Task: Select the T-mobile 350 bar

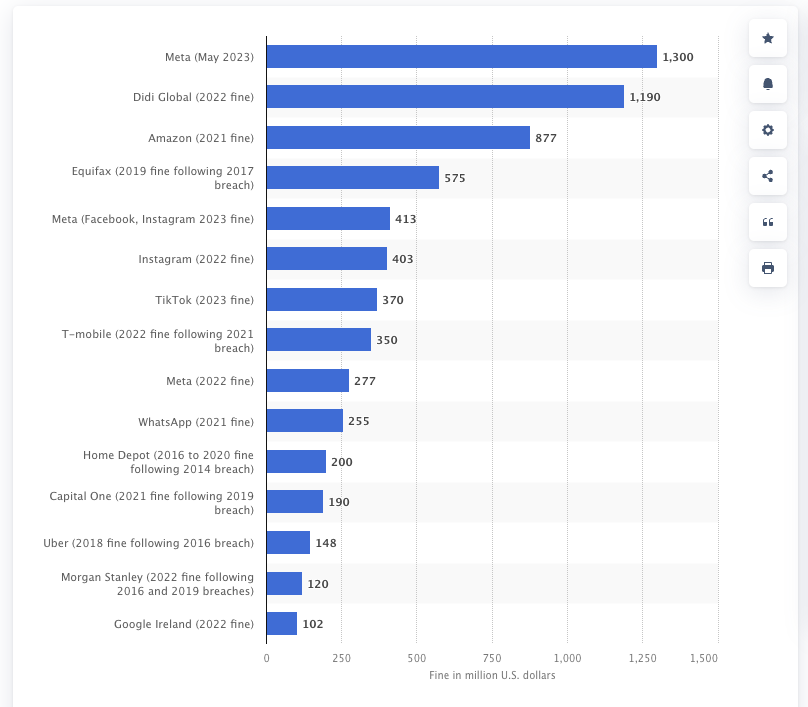Action: point(319,340)
